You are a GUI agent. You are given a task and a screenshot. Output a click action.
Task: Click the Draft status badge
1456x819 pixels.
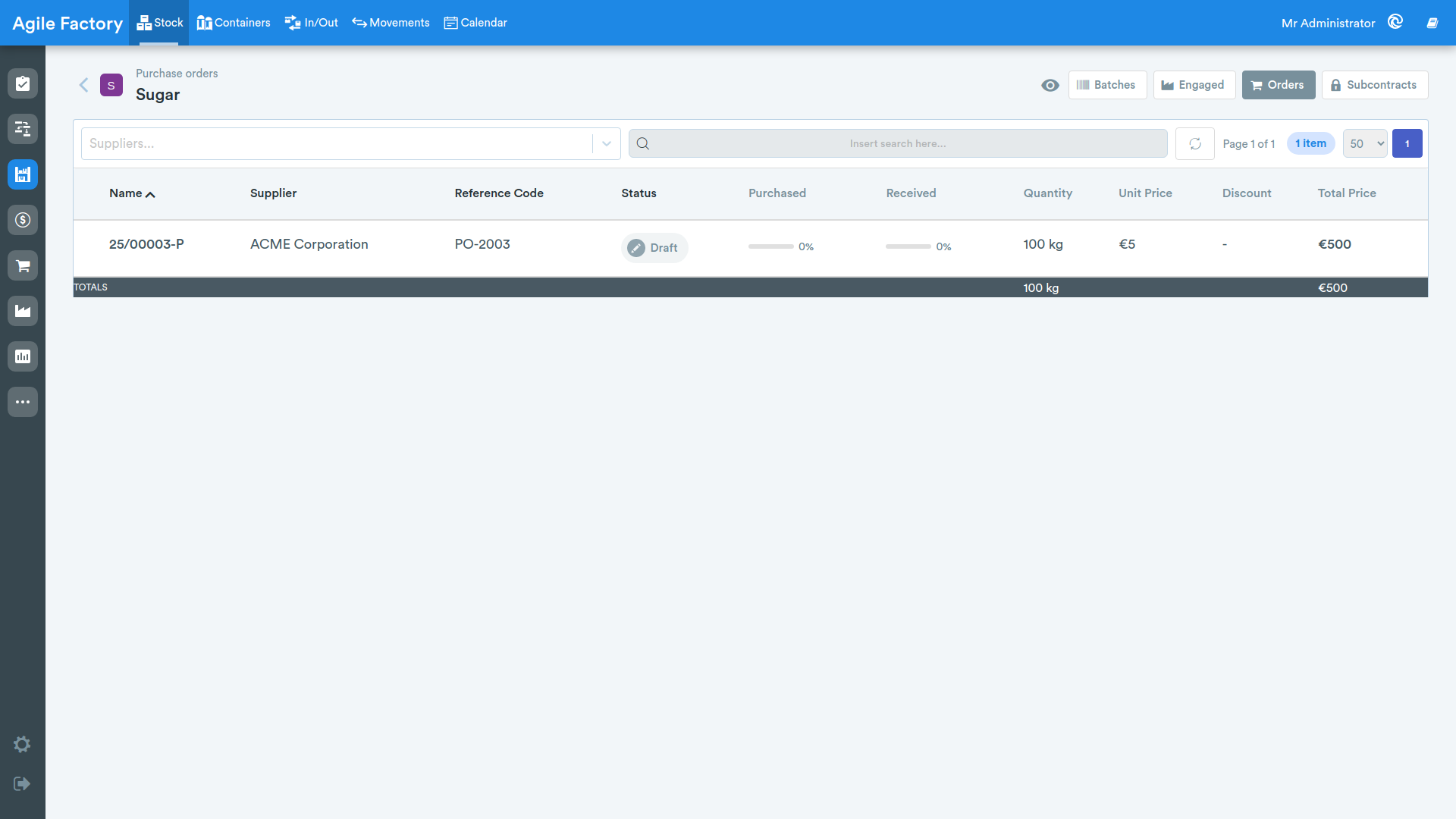pyautogui.click(x=654, y=248)
